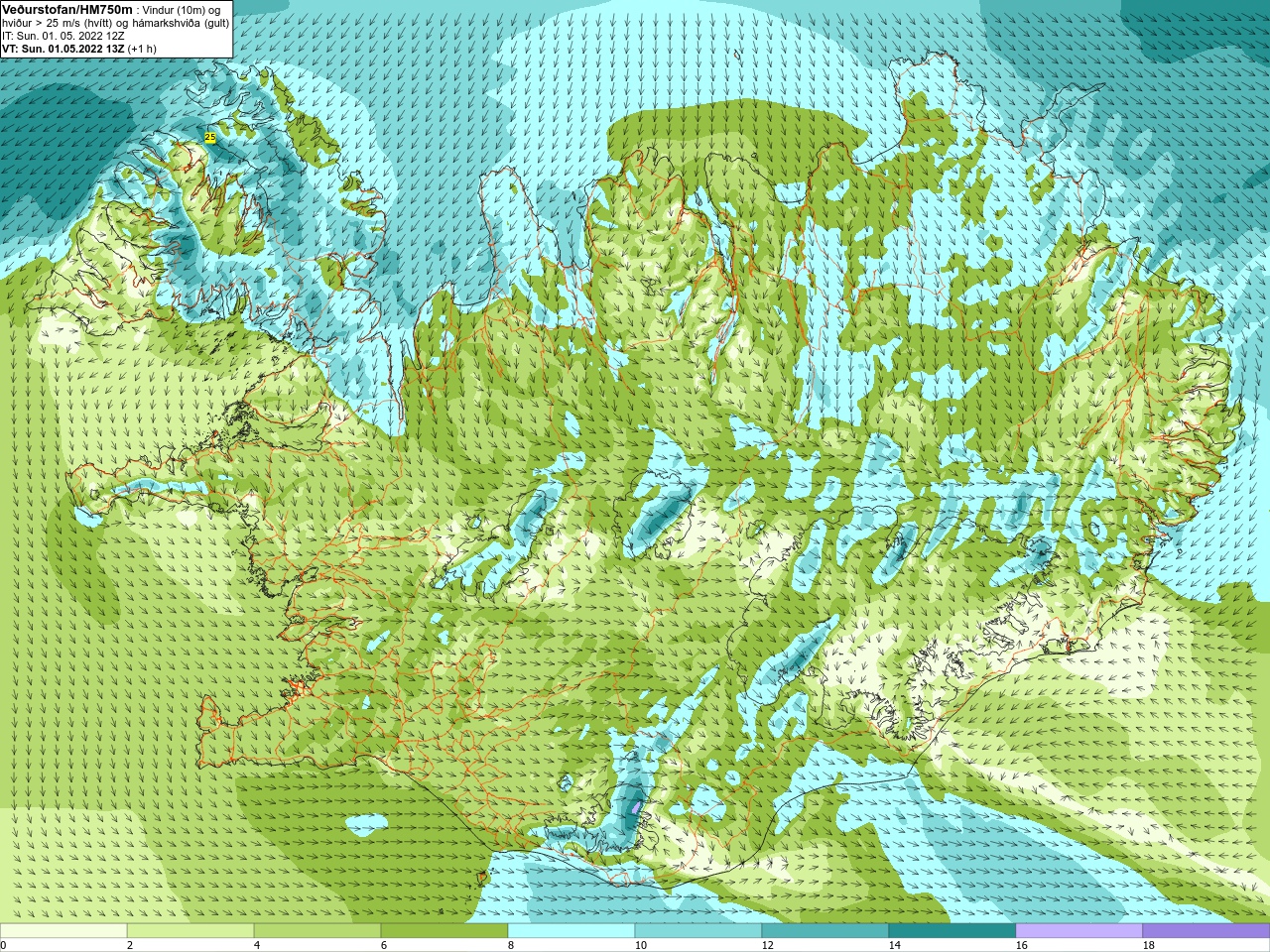1270x952 pixels.
Task: Click the yellow 25 gust marker
Action: tap(209, 138)
